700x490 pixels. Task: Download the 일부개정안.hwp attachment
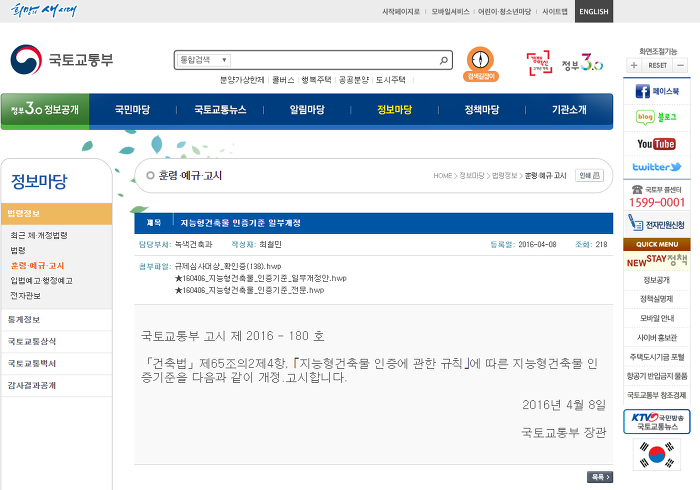click(261, 278)
